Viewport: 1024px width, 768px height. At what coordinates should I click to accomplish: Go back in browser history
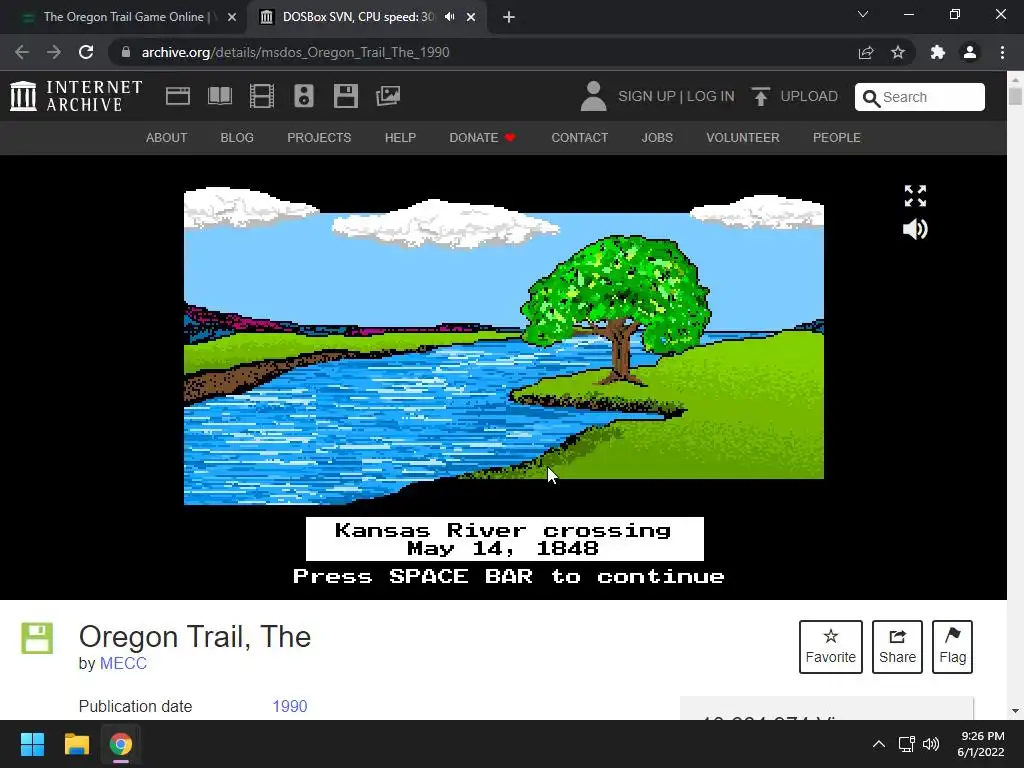tap(22, 52)
